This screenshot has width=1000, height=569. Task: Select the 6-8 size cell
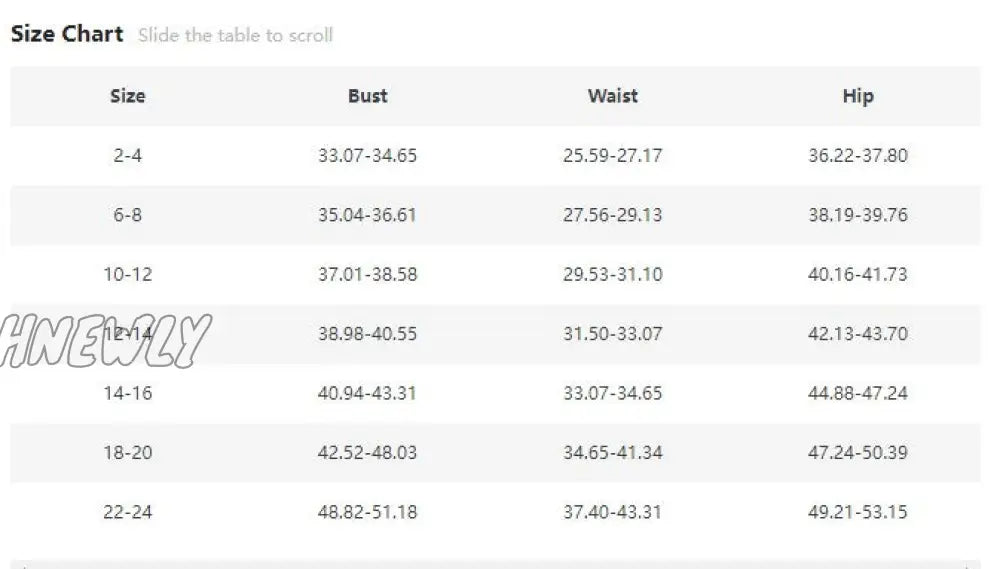click(x=128, y=214)
